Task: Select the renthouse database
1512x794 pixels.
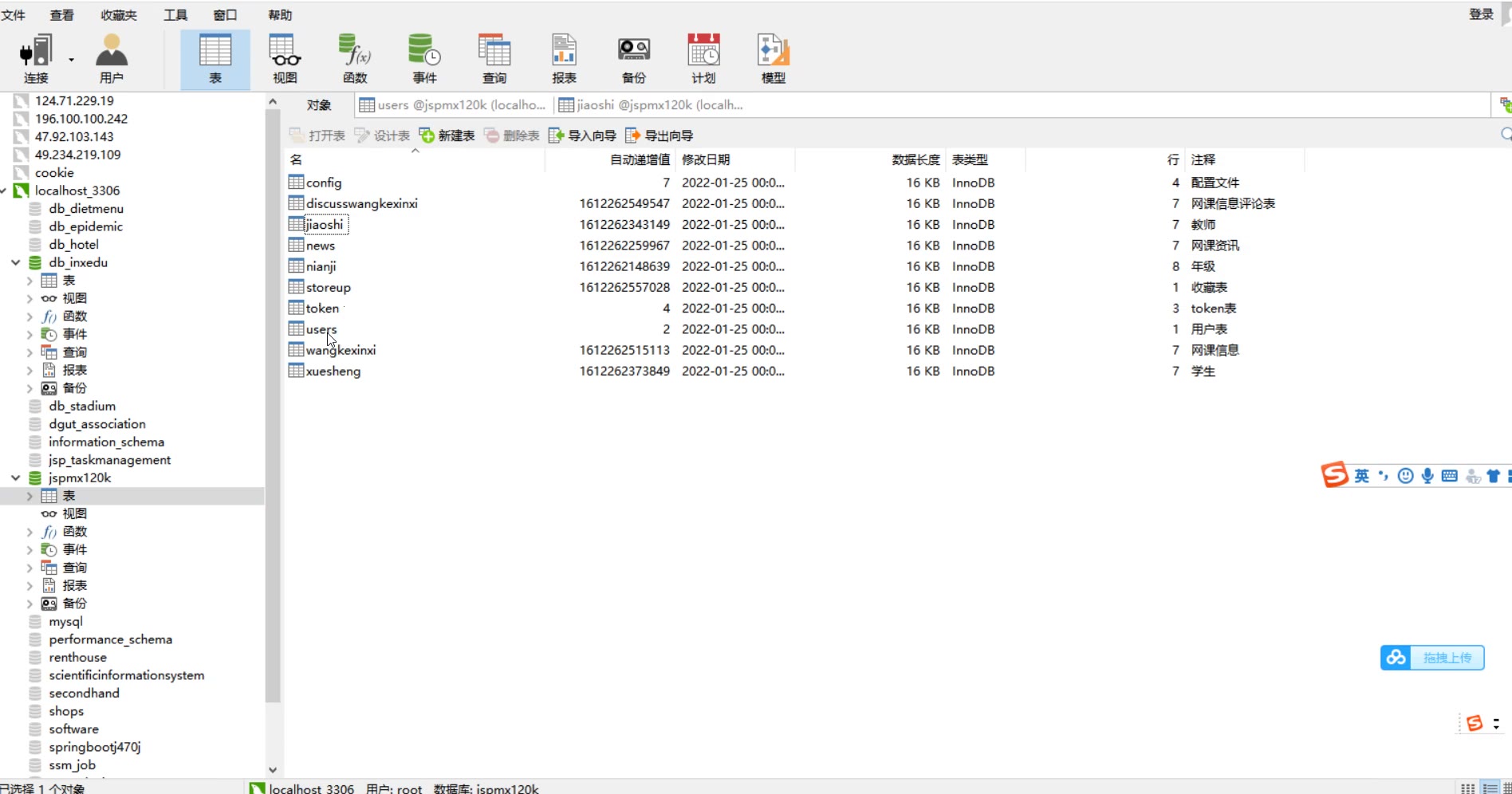Action: pyautogui.click(x=77, y=657)
